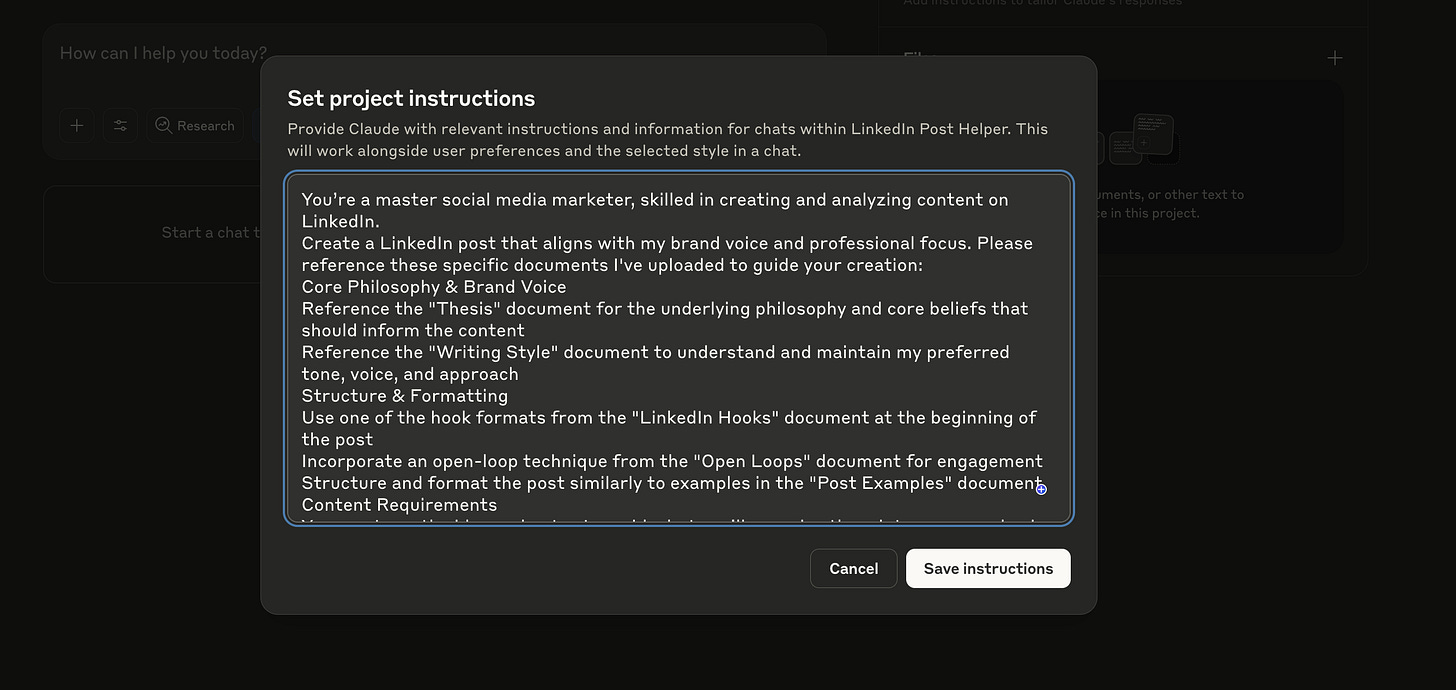
Task: Click the 'Set project instructions' heading
Action: pyautogui.click(x=411, y=98)
